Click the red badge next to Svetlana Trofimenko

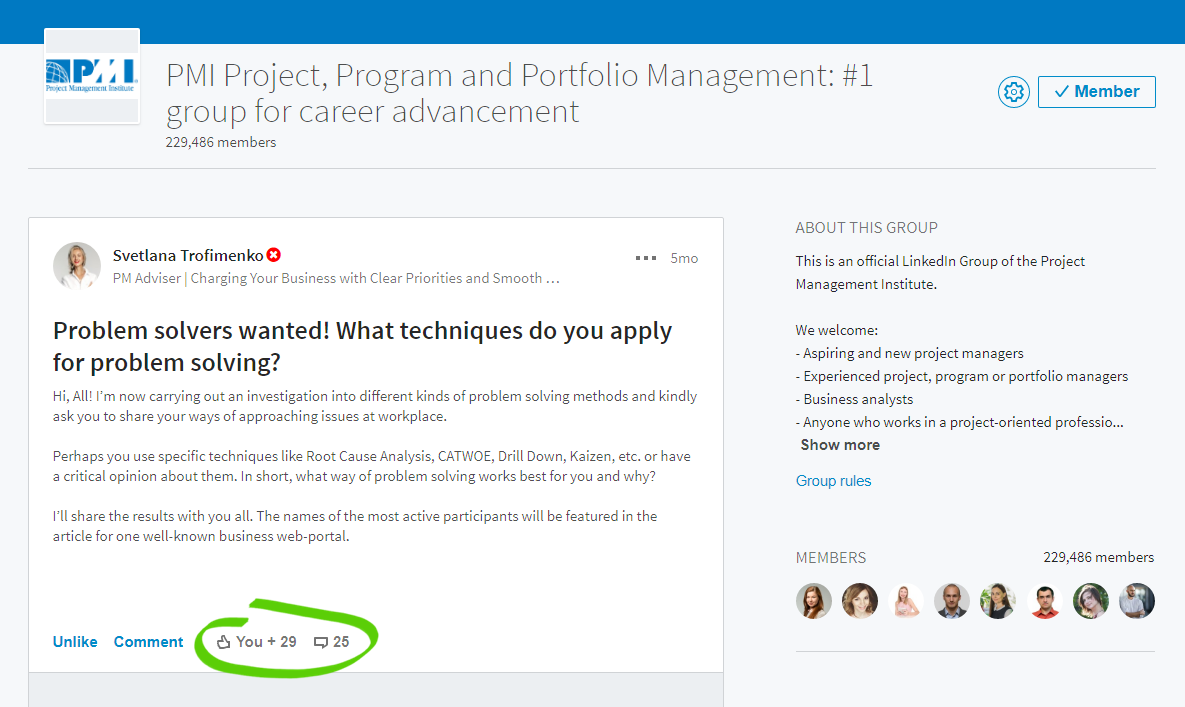[274, 255]
